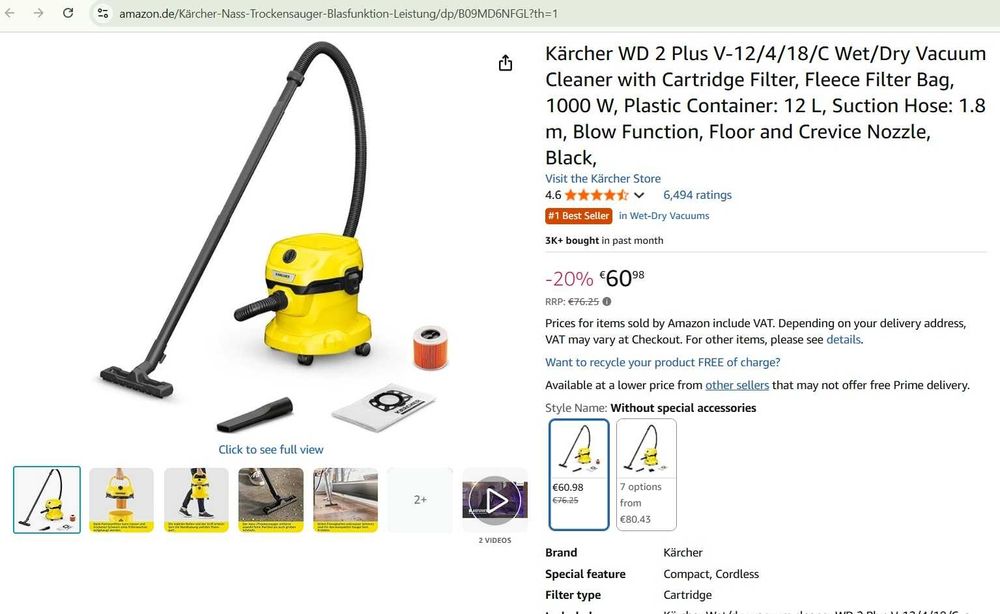Expand the rating breakdown chevron
The height and width of the screenshot is (614, 1000).
click(x=639, y=195)
